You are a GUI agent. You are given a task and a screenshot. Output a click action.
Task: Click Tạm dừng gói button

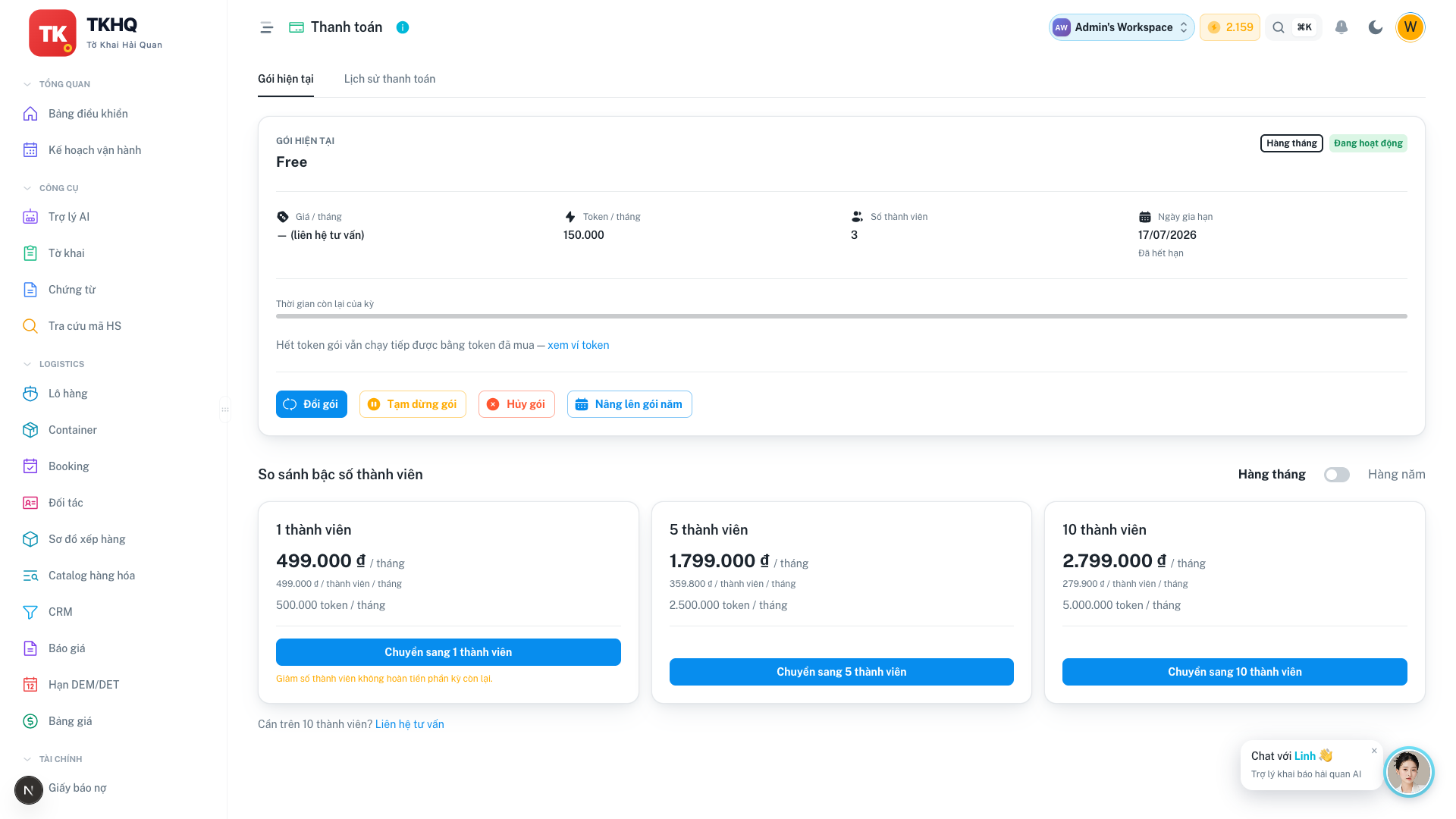click(413, 404)
